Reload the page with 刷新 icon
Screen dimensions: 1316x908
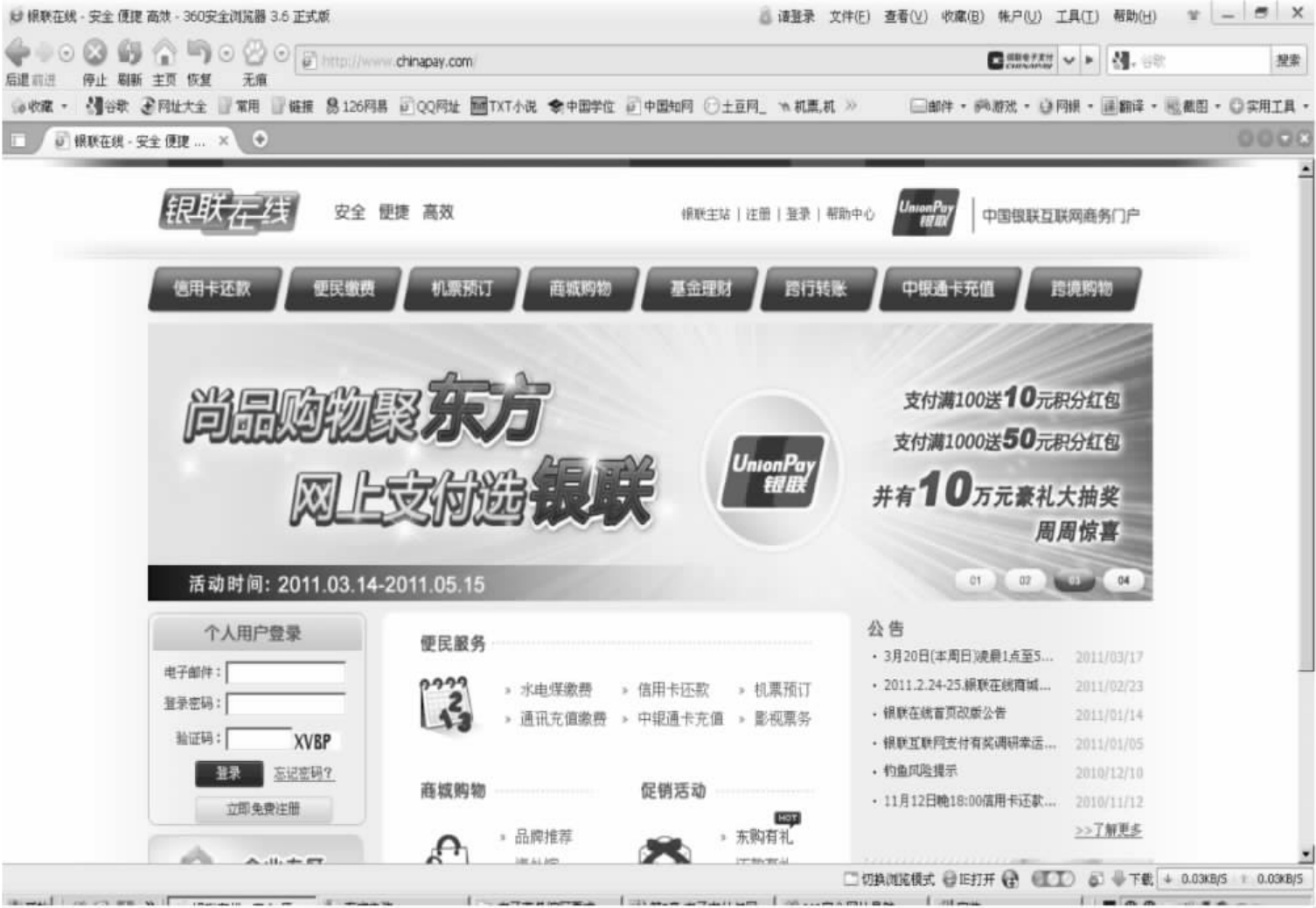point(129,53)
